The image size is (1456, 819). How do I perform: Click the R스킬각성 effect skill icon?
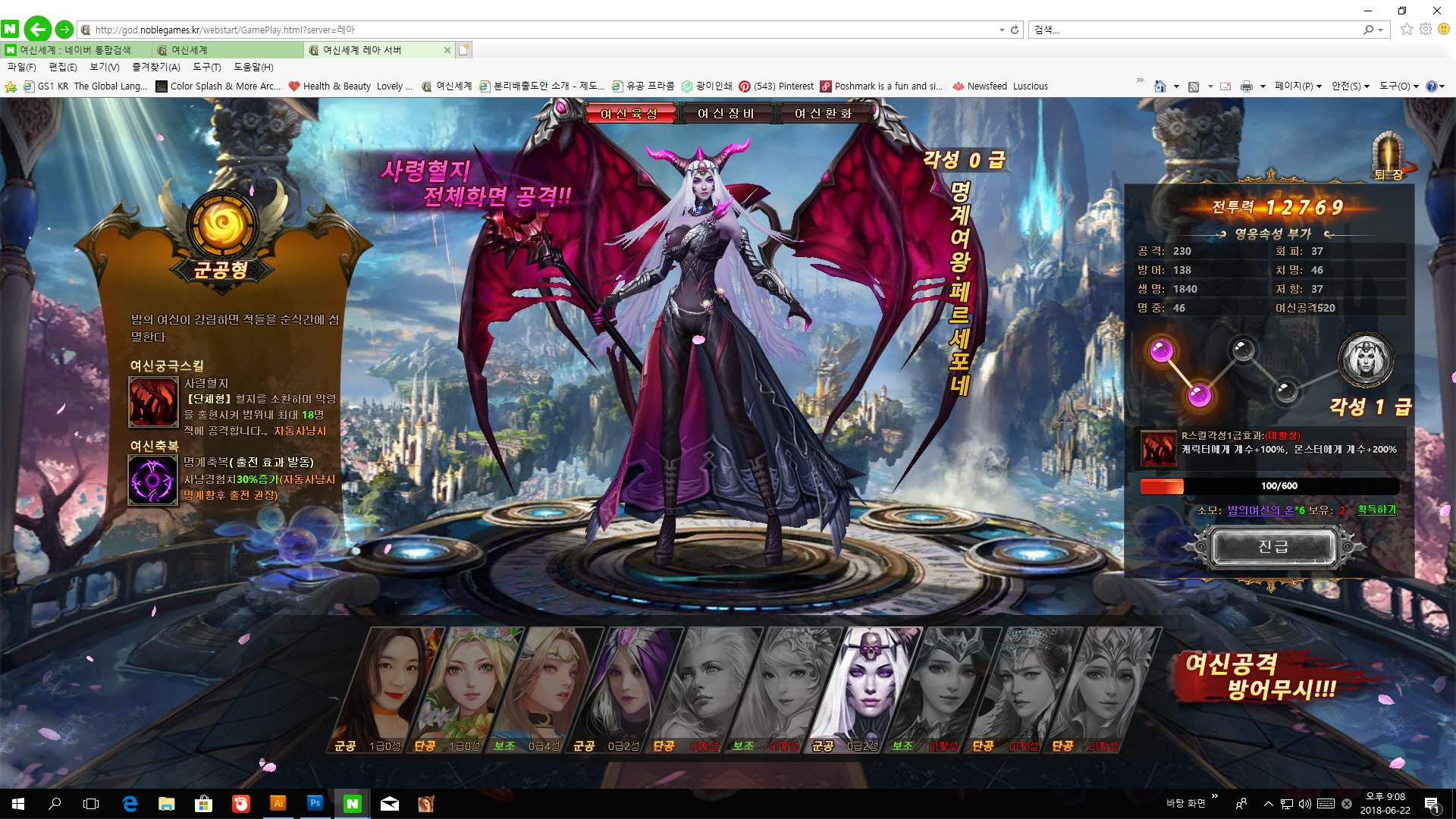coord(1159,448)
